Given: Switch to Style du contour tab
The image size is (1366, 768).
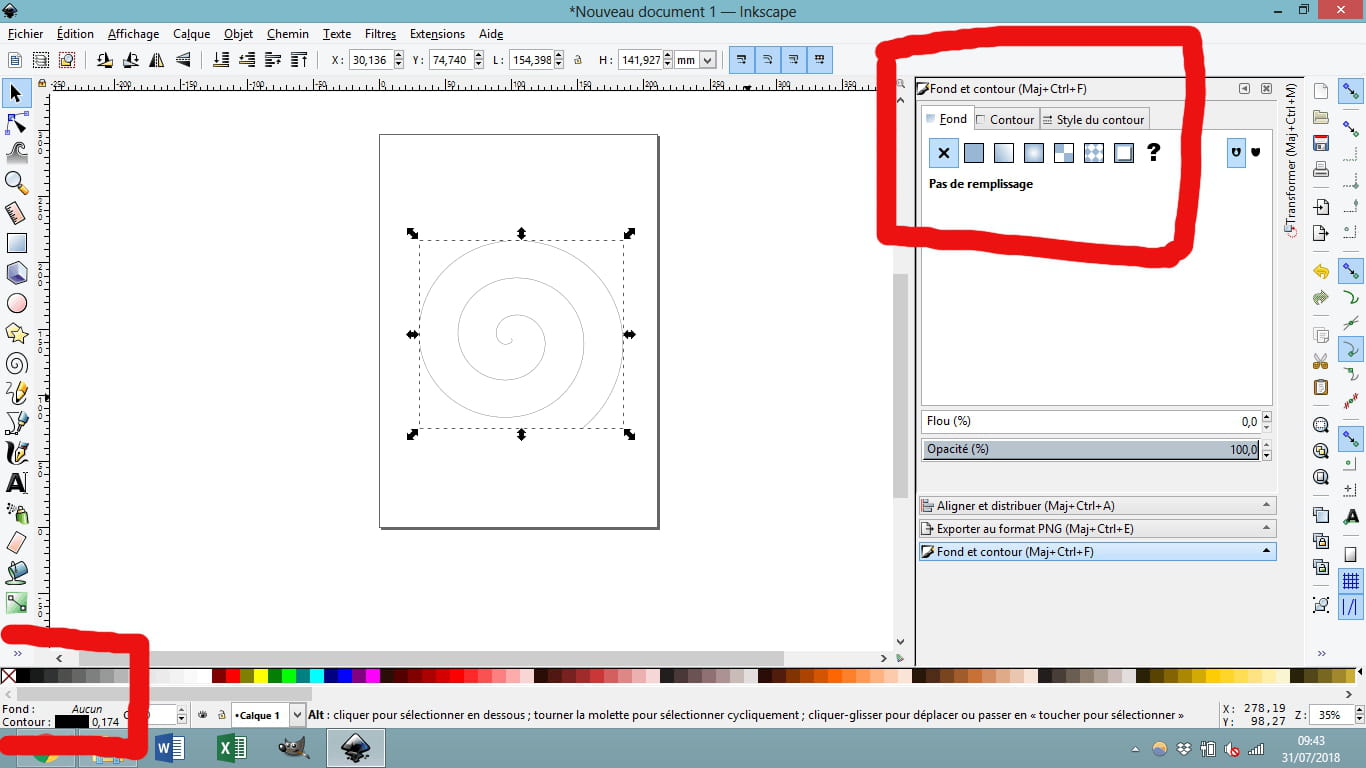Looking at the screenshot, I should point(1094,119).
